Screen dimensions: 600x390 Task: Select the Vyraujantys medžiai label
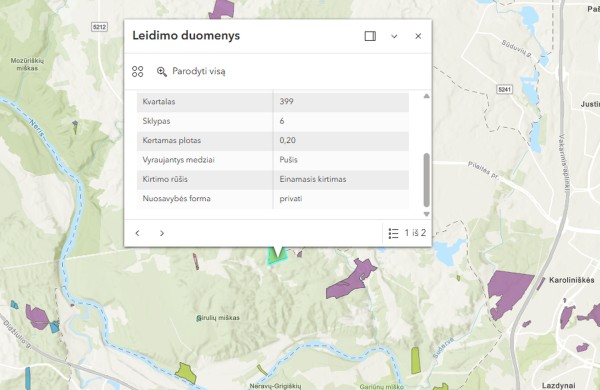[x=178, y=160]
